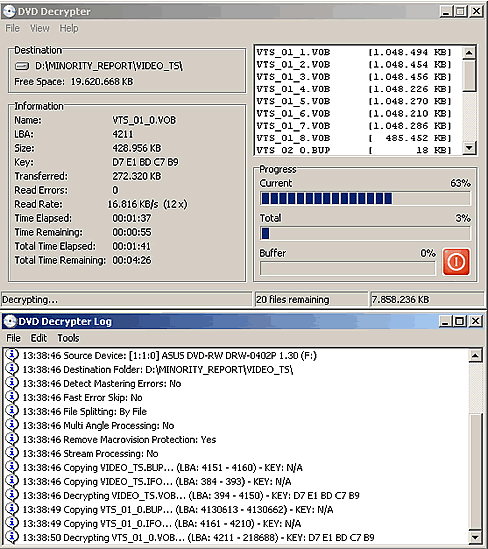Screen dimensions: 488x549
Task: Open the File menu in DVD Decrypter
Action: coord(13,28)
